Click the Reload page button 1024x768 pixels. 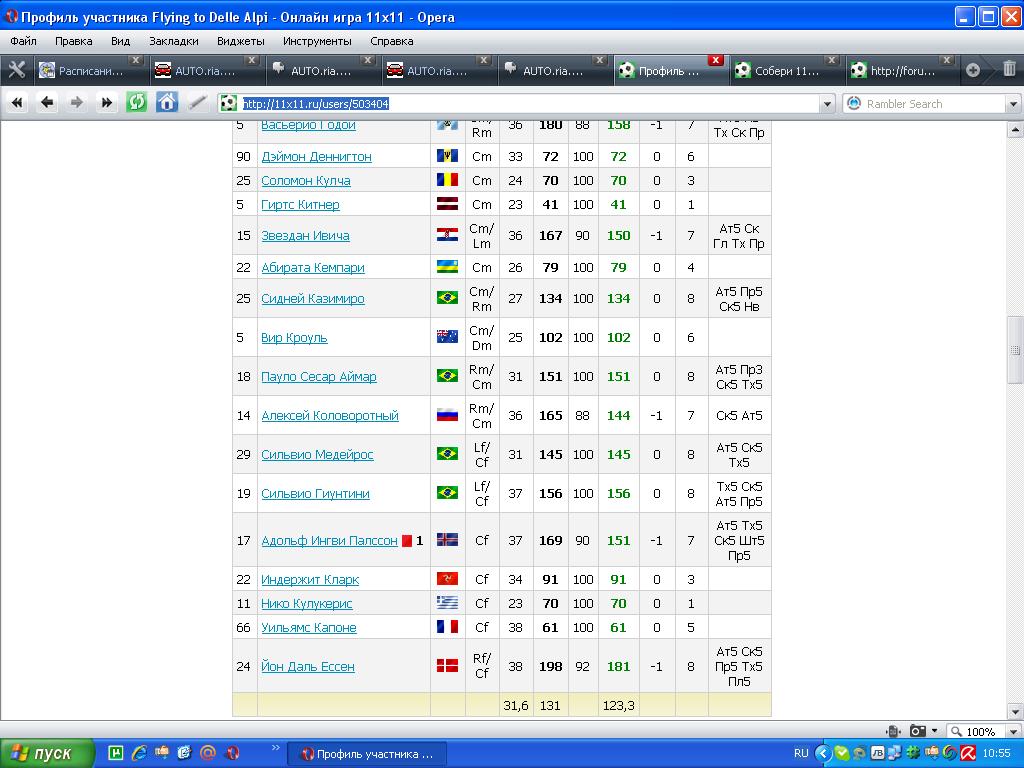coord(136,102)
